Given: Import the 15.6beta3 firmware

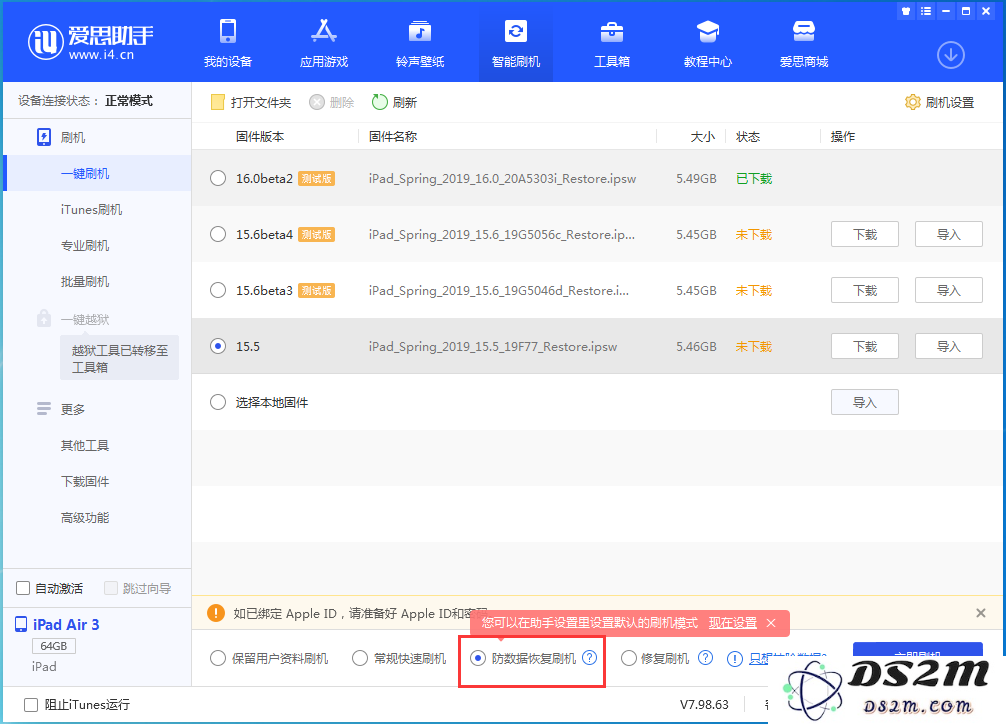Looking at the screenshot, I should click(x=948, y=290).
